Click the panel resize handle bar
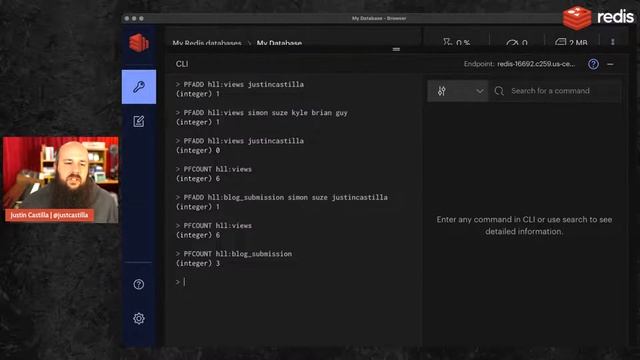The height and width of the screenshot is (360, 640). (x=396, y=49)
